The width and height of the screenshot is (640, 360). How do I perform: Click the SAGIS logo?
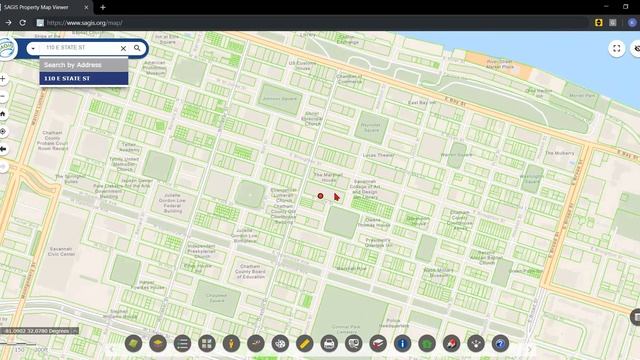(x=6, y=49)
